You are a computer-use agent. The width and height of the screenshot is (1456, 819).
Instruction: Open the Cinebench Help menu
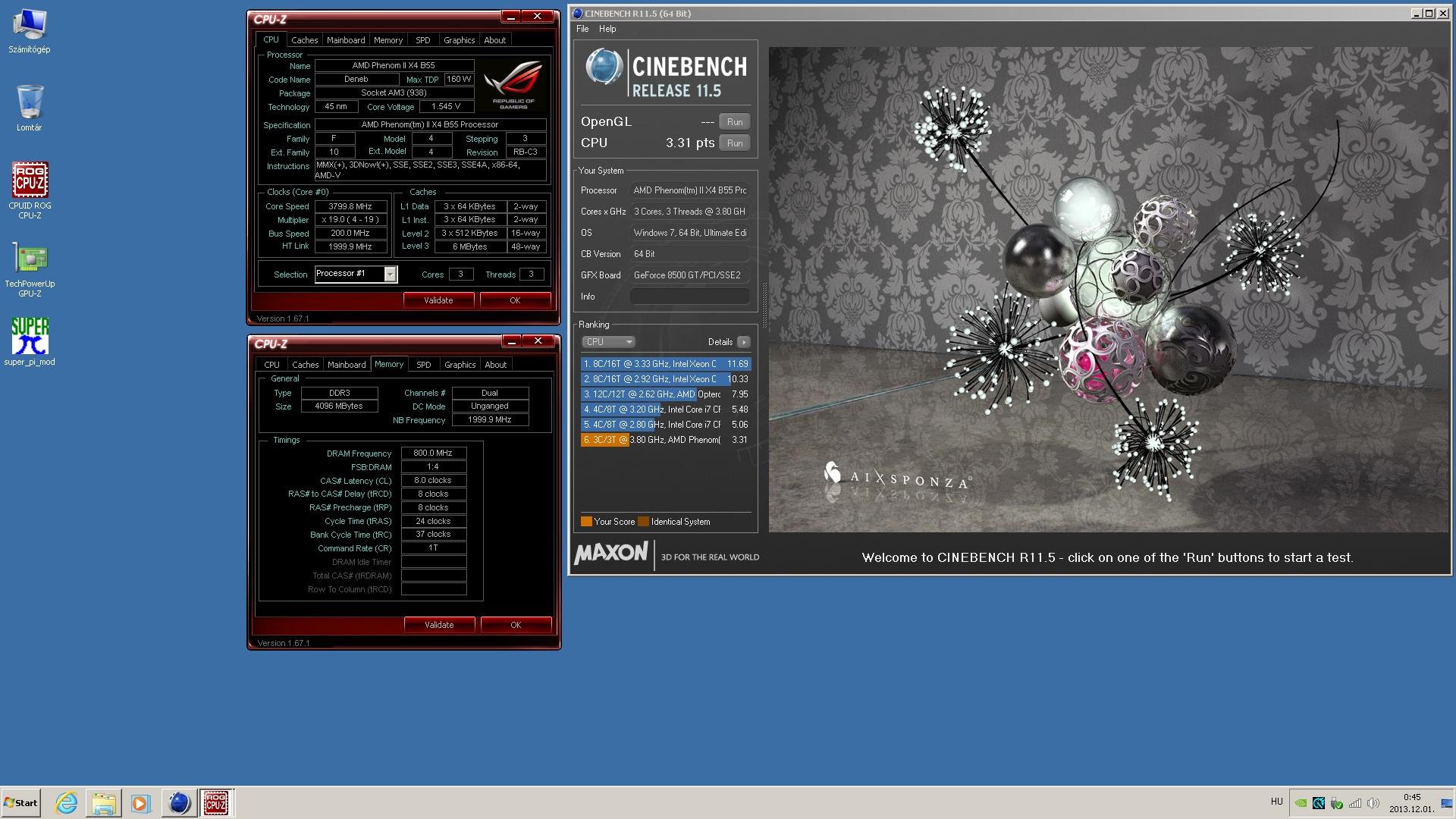click(607, 29)
